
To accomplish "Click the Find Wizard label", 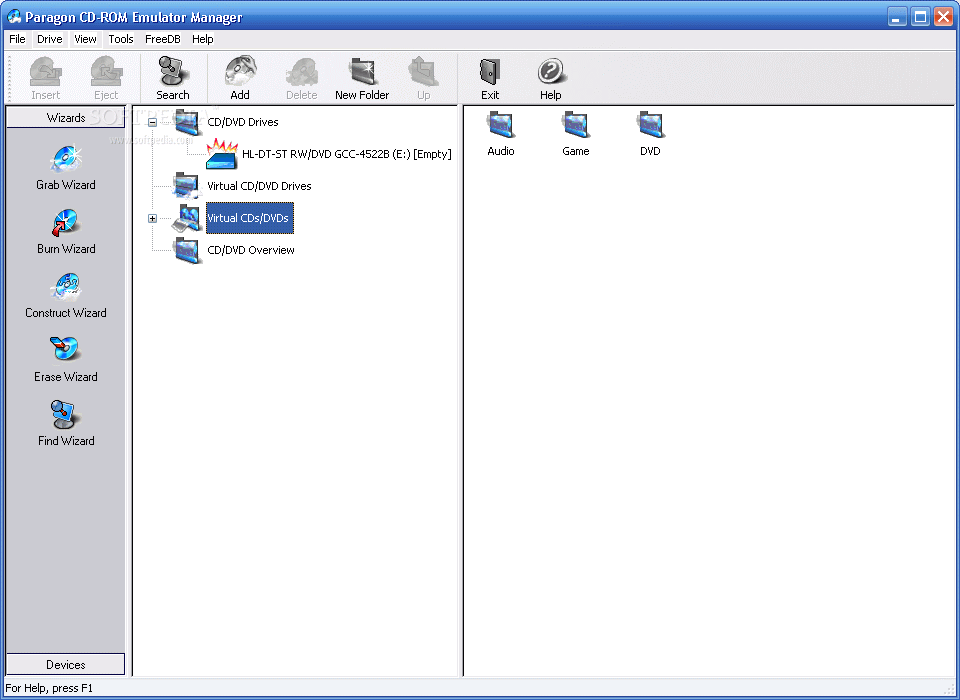I will (66, 441).
